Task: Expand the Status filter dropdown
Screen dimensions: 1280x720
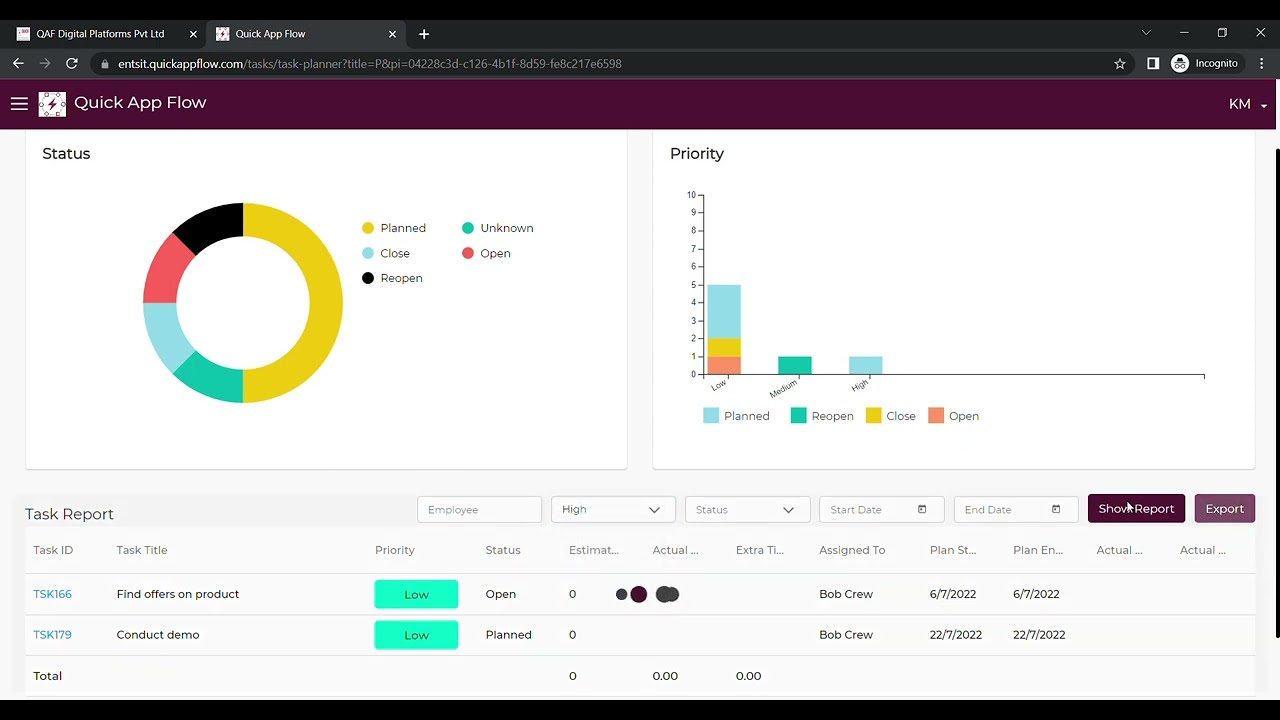Action: (x=747, y=509)
